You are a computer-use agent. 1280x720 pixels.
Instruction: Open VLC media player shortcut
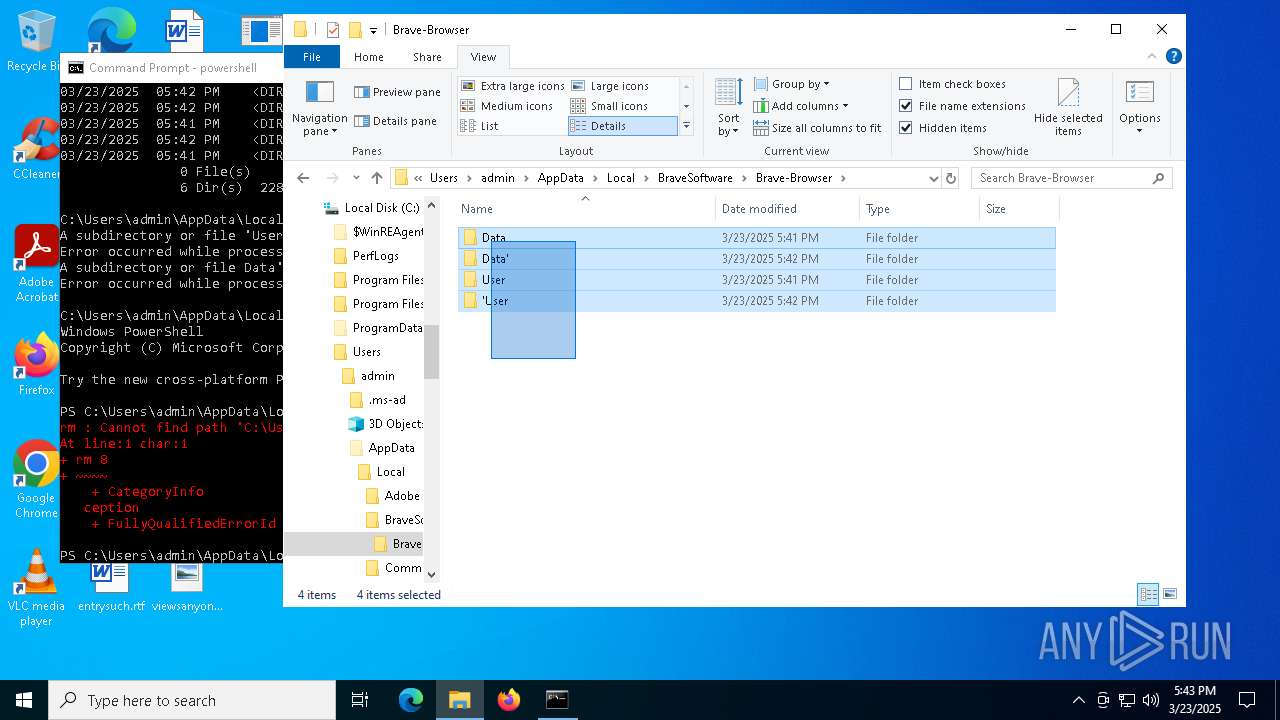pyautogui.click(x=36, y=588)
